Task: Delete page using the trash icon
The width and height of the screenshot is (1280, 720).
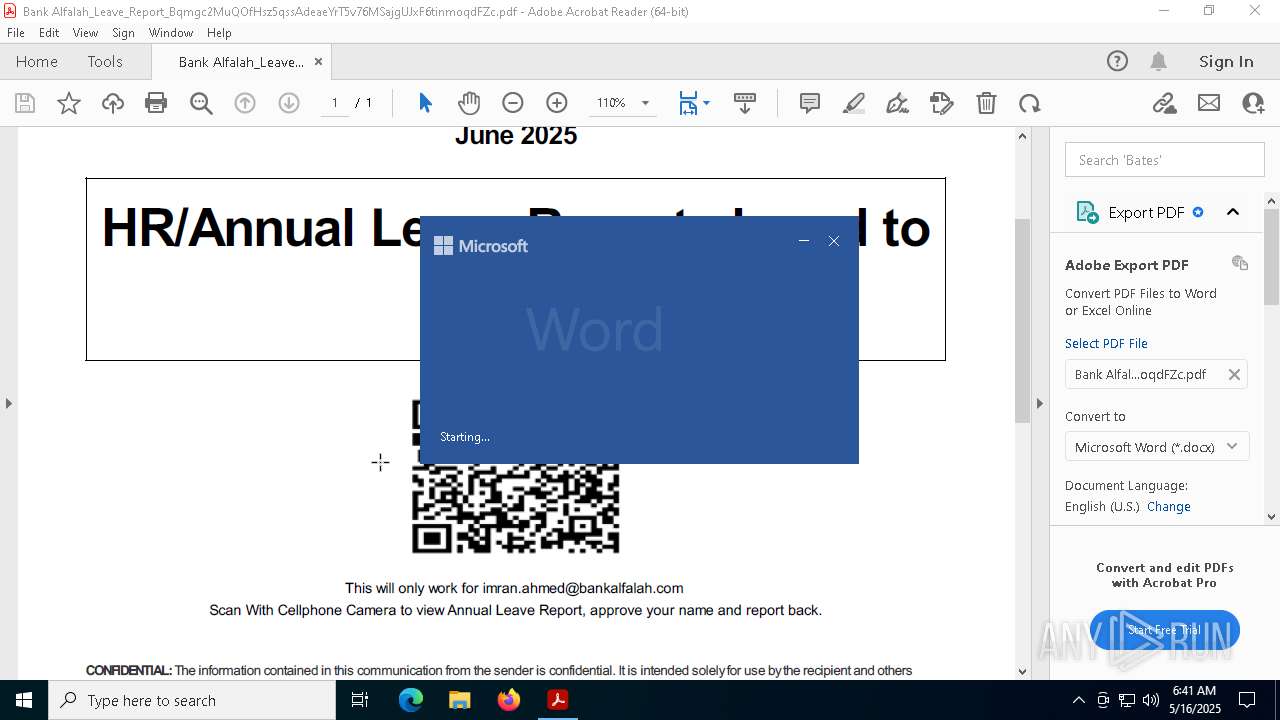Action: click(x=986, y=103)
